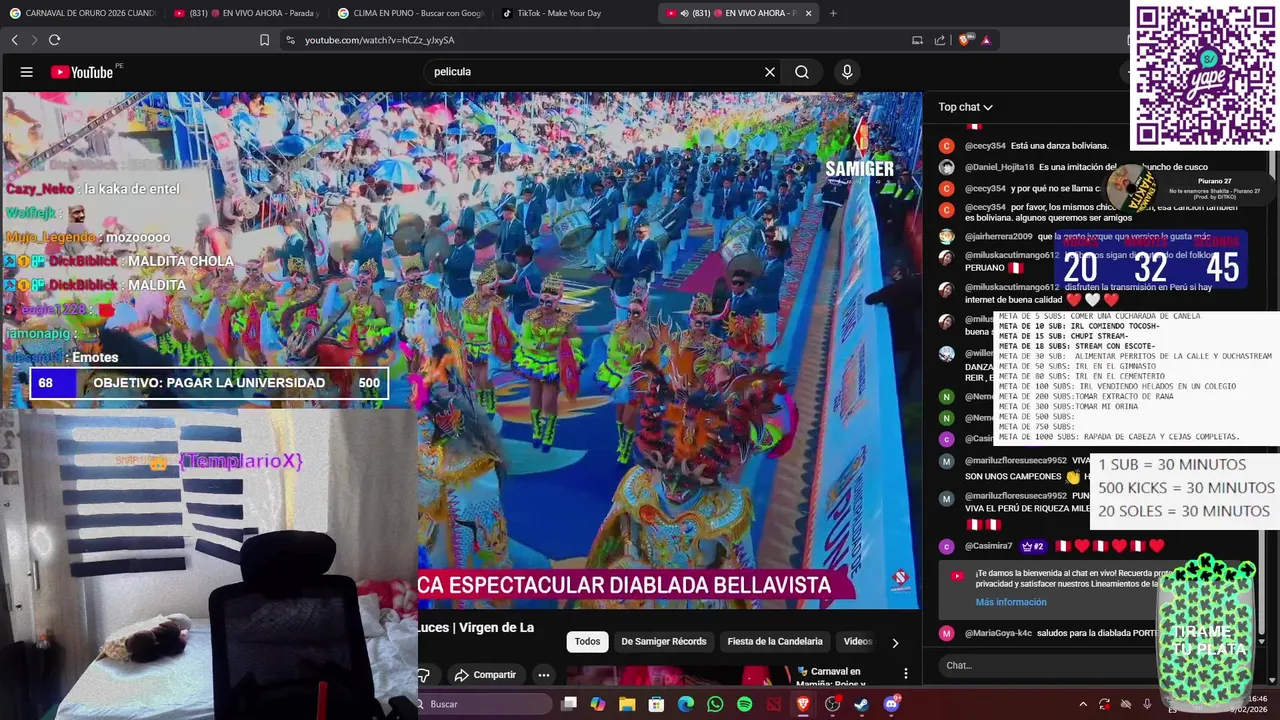Image resolution: width=1280 pixels, height=720 pixels.
Task: Open Dota 2 from the taskbar
Action: pyautogui.click(x=774, y=704)
